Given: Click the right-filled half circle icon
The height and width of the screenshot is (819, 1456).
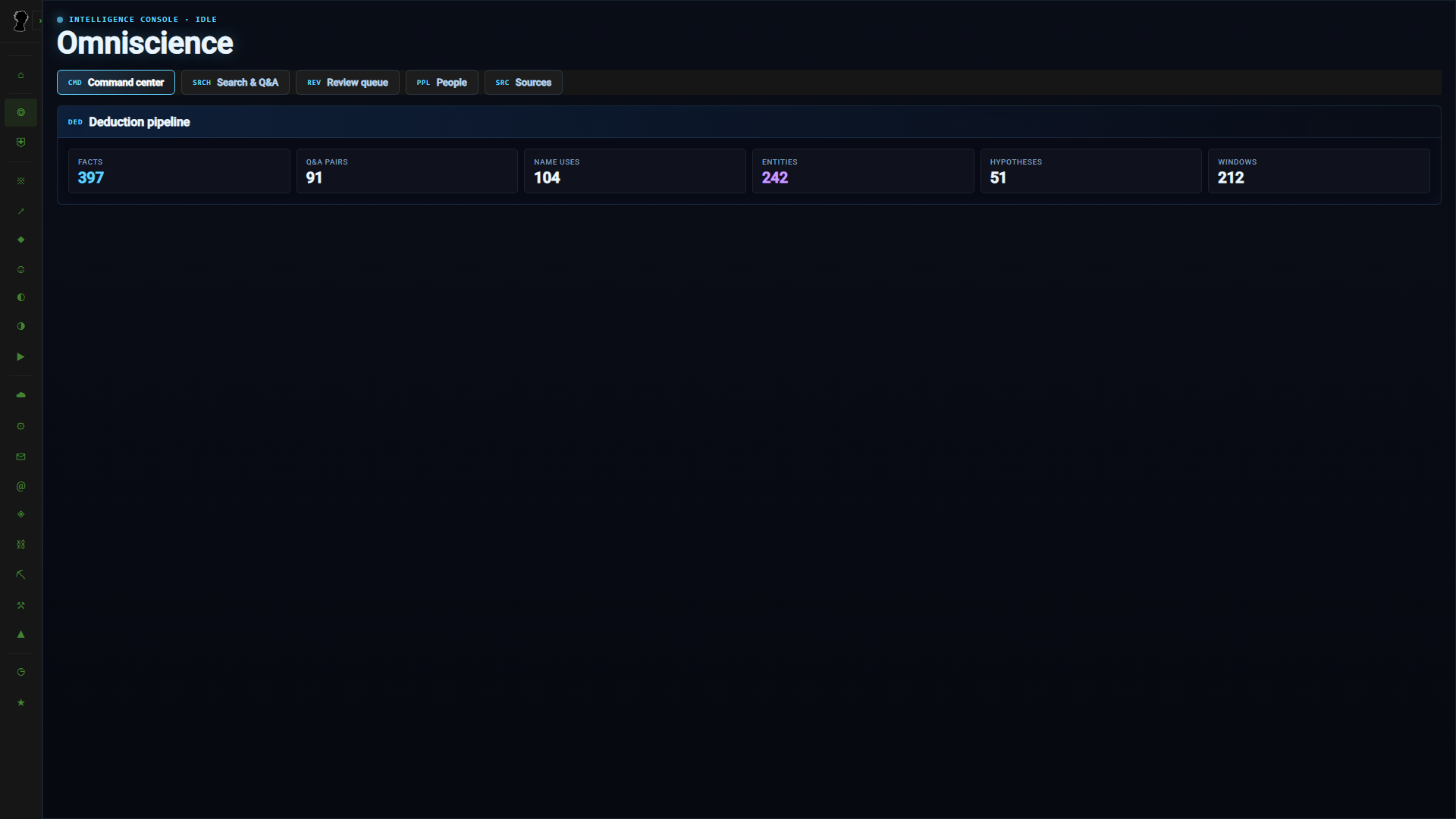Looking at the screenshot, I should (20, 326).
